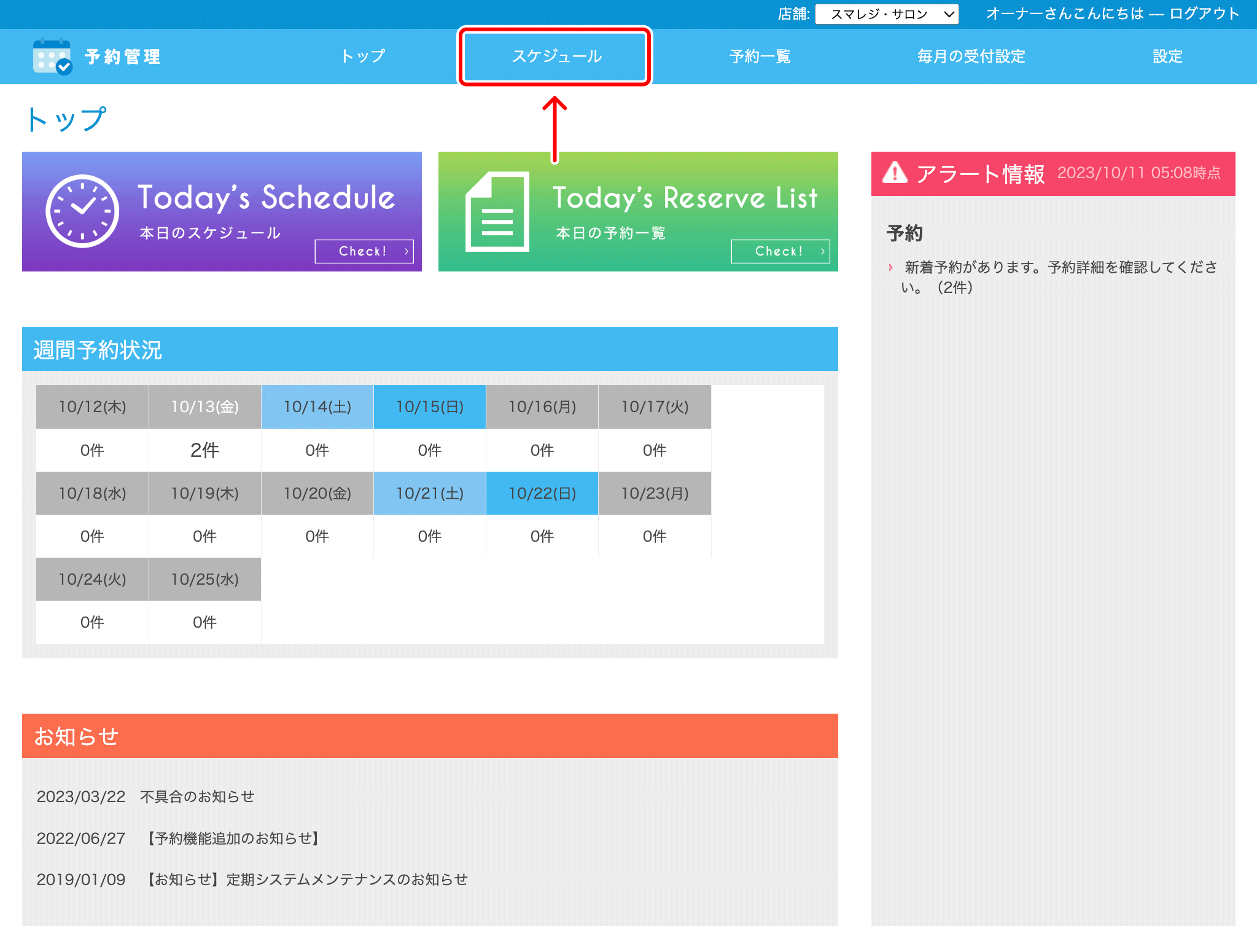Click the 週間予約状況 section header
This screenshot has width=1257, height=952.
tap(430, 349)
